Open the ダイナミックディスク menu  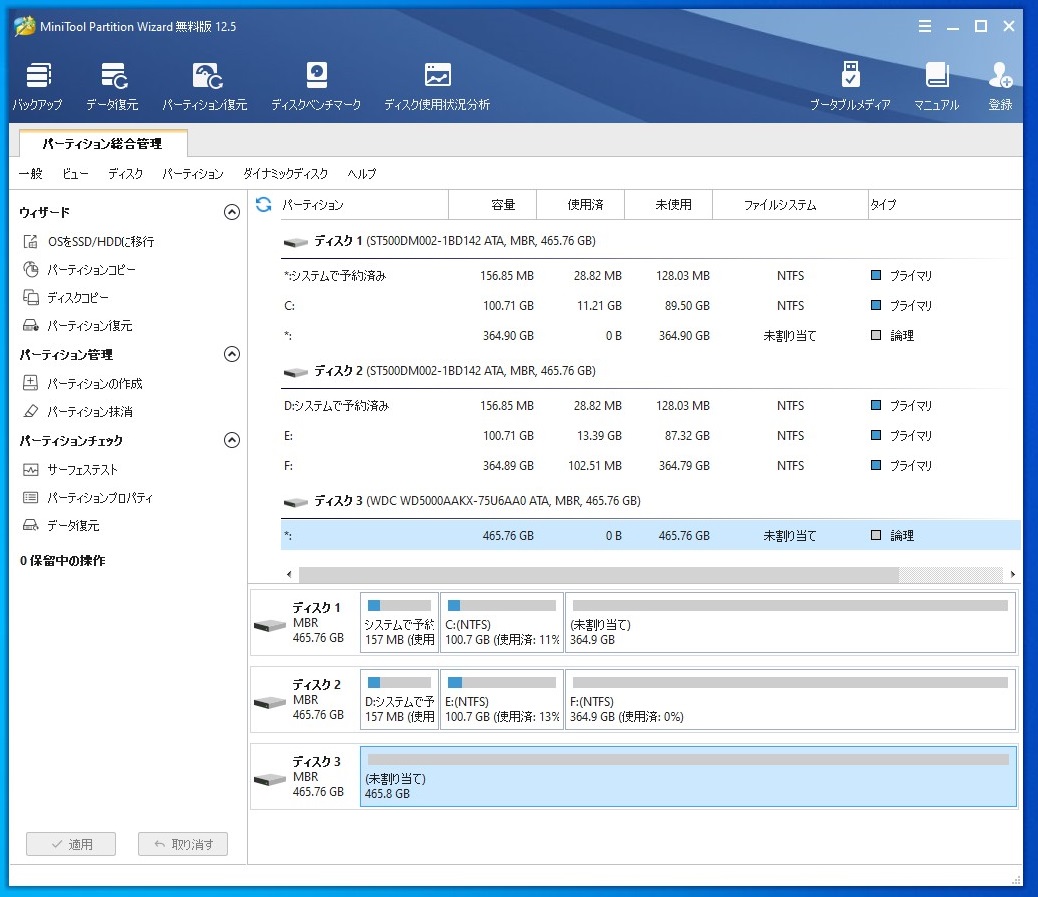pos(285,173)
